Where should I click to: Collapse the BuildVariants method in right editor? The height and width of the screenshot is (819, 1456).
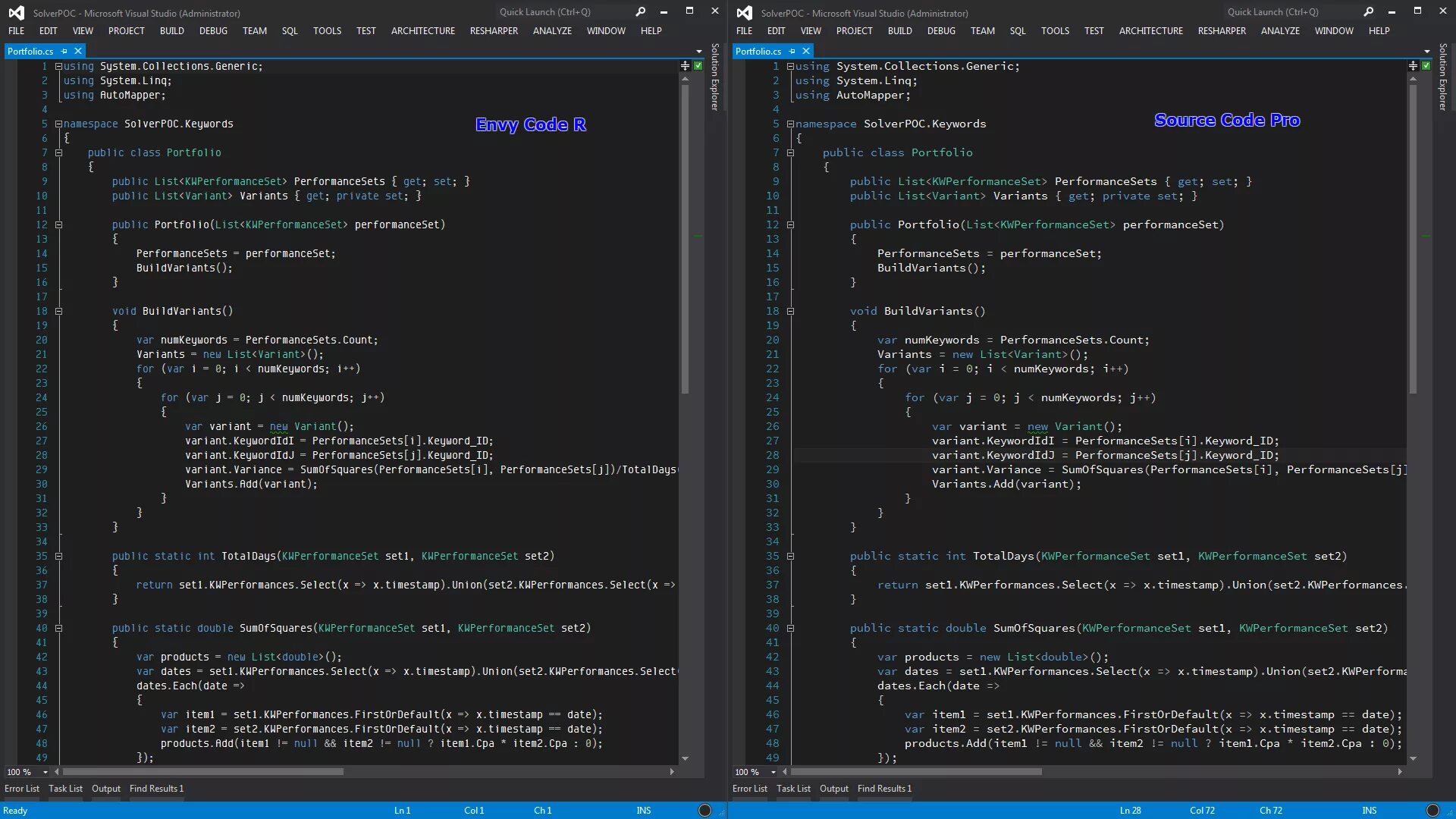click(790, 311)
